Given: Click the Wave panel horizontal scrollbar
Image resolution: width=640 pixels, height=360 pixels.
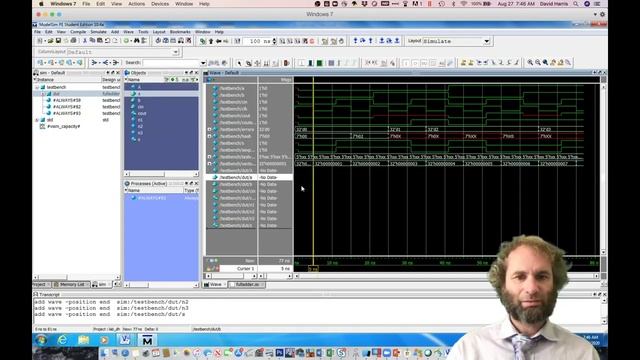Looking at the screenshot, I should point(446,276).
